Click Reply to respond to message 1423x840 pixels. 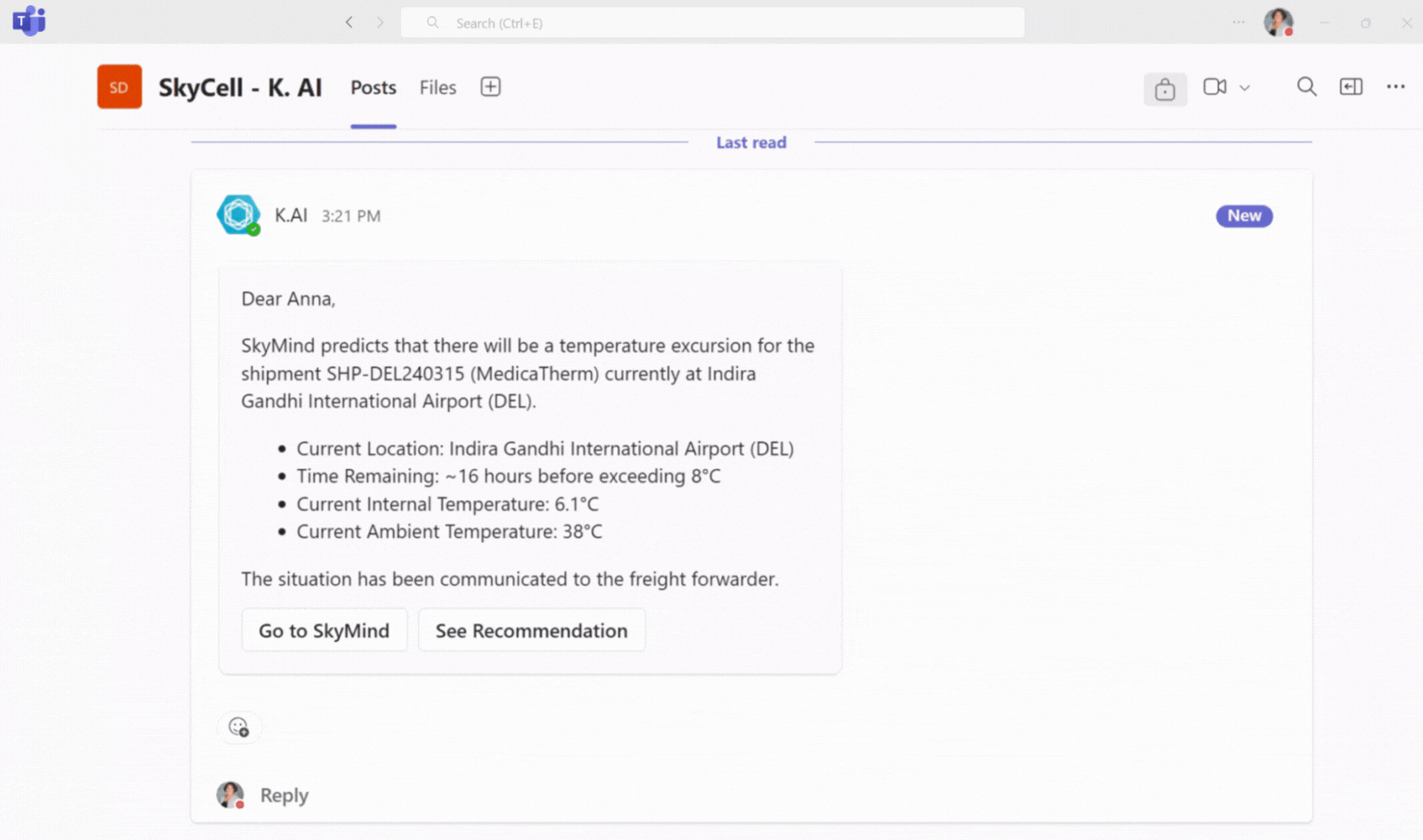pos(285,796)
